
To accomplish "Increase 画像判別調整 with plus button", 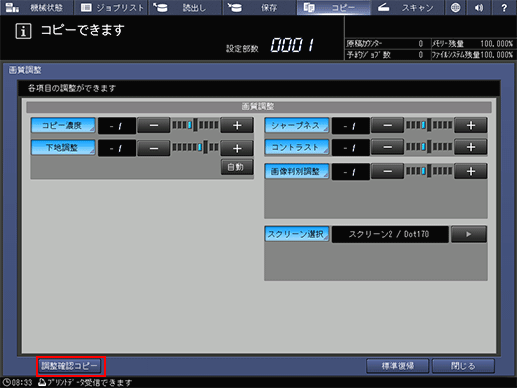I will point(471,172).
